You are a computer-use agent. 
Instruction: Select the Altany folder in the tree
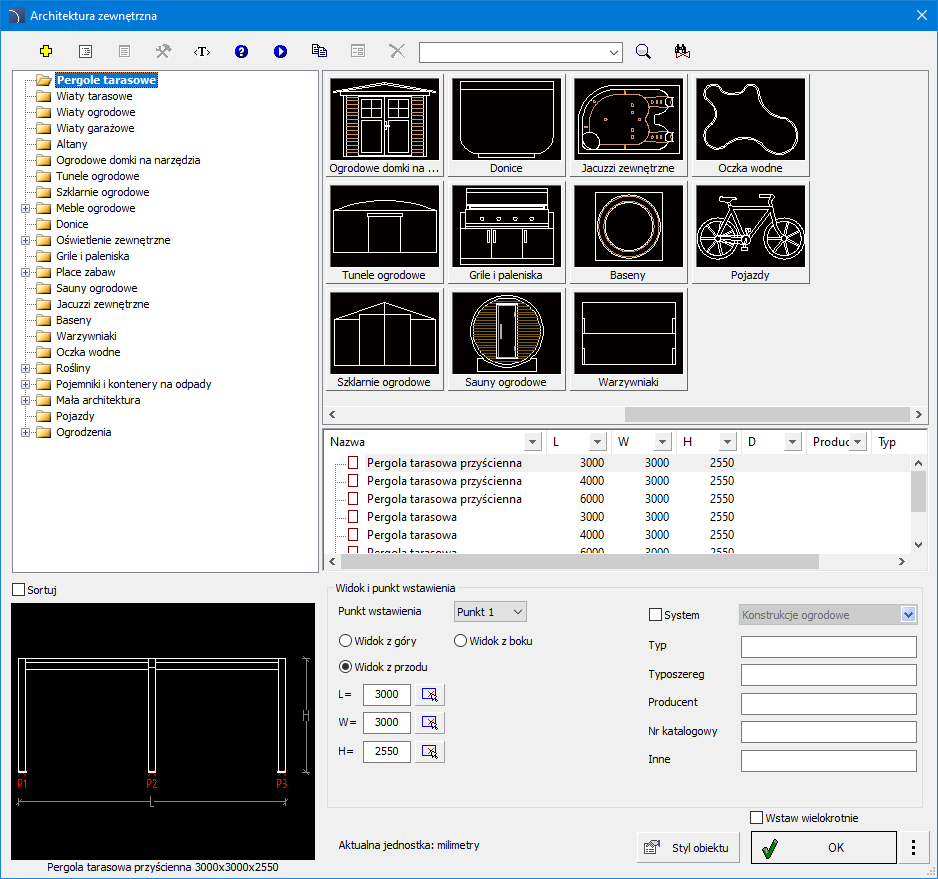(x=71, y=144)
